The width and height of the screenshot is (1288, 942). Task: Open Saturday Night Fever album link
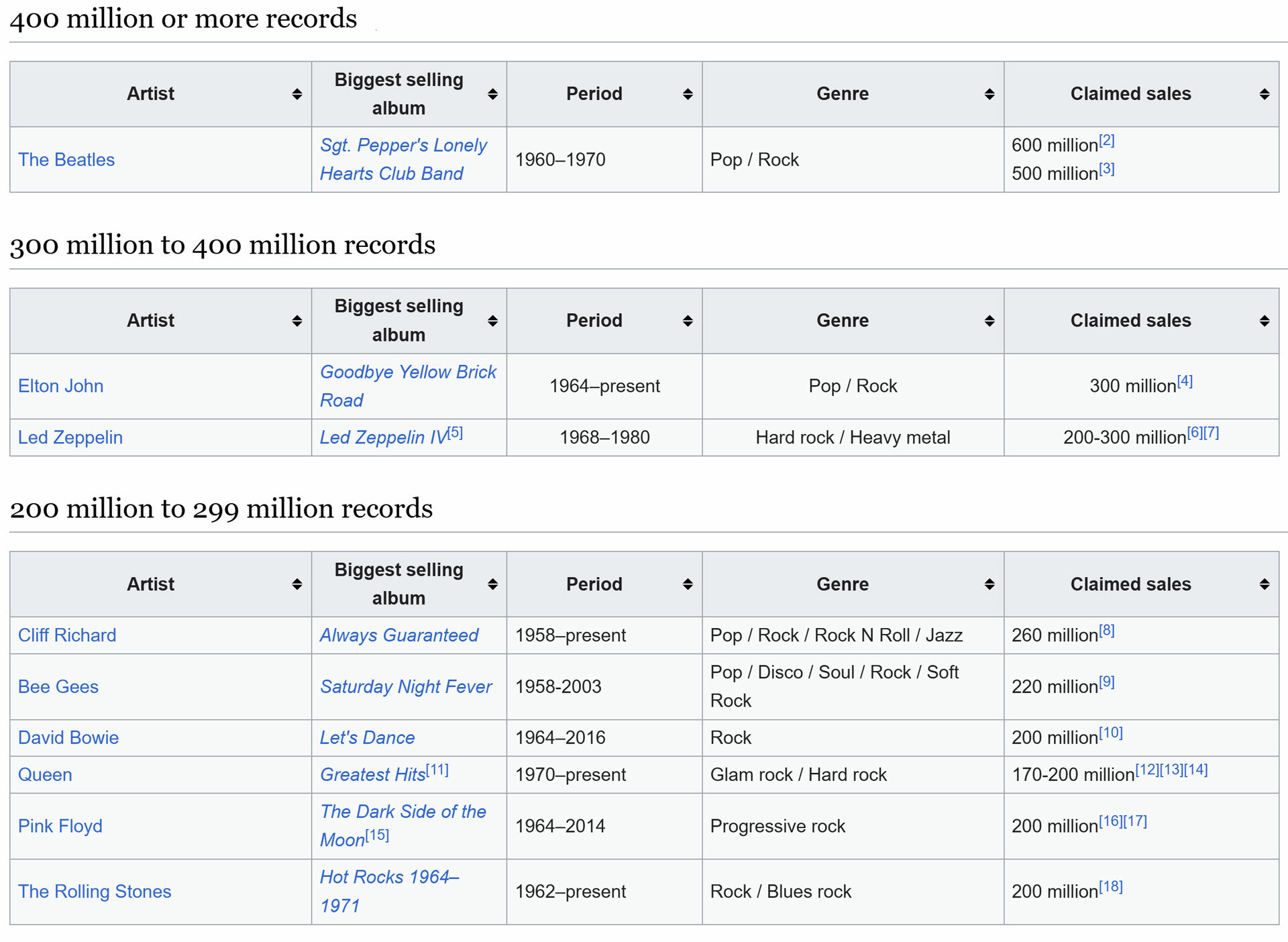pos(406,687)
